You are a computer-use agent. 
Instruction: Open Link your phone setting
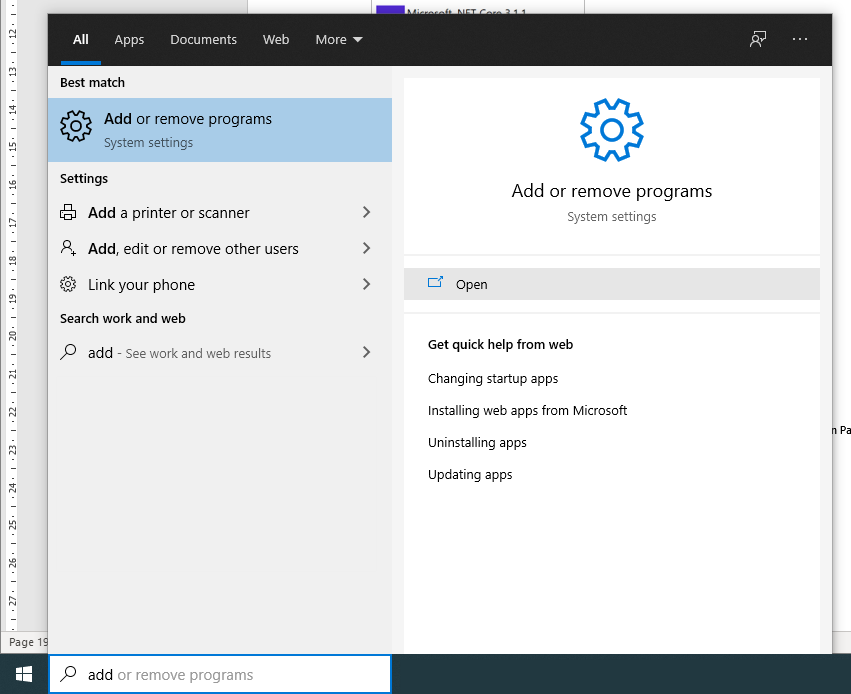[x=220, y=284]
